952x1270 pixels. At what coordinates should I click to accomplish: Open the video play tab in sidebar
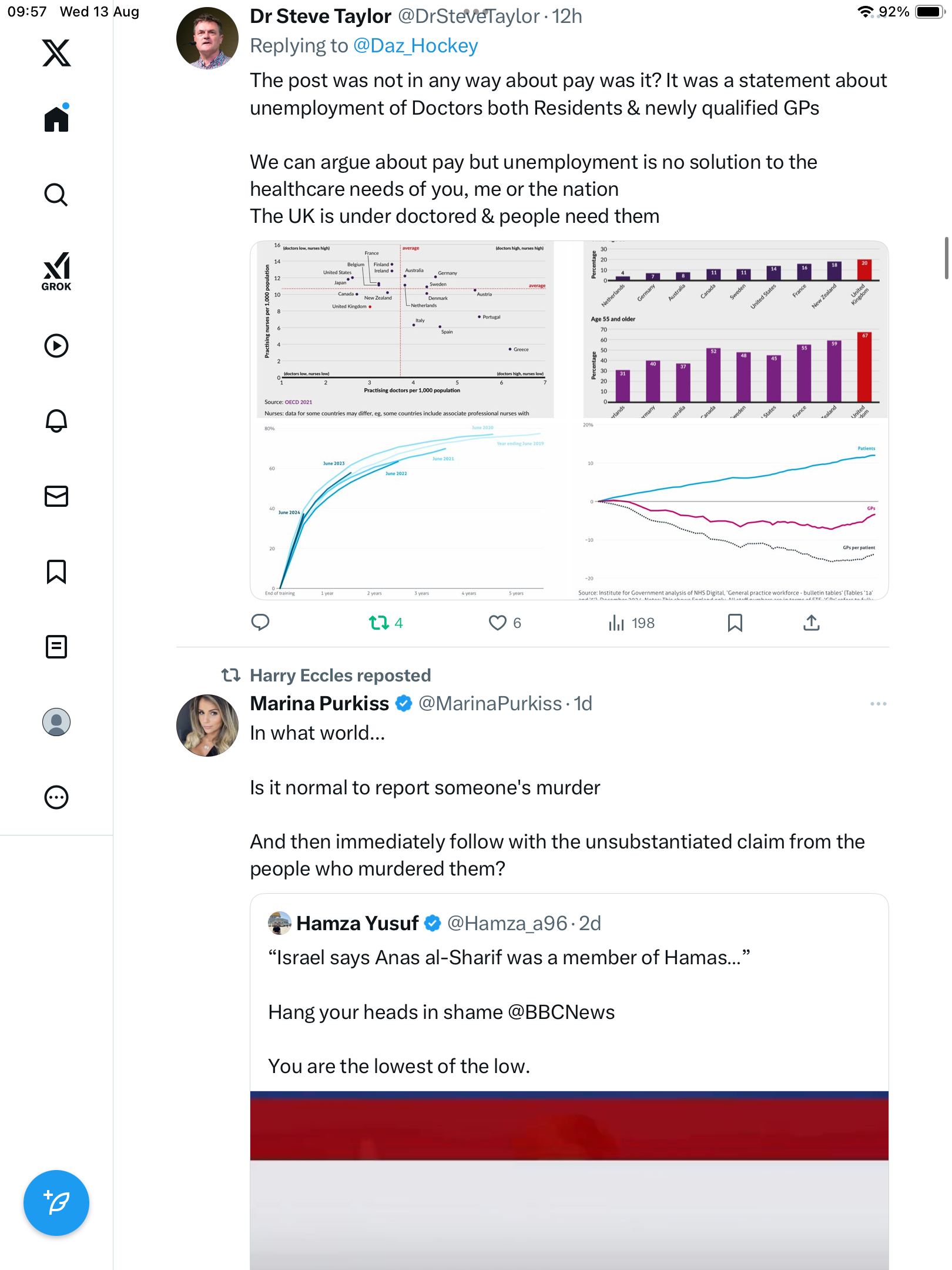(x=56, y=346)
